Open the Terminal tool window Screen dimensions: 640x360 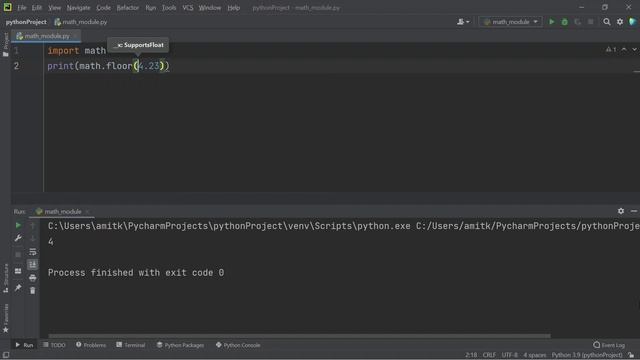pos(131,345)
